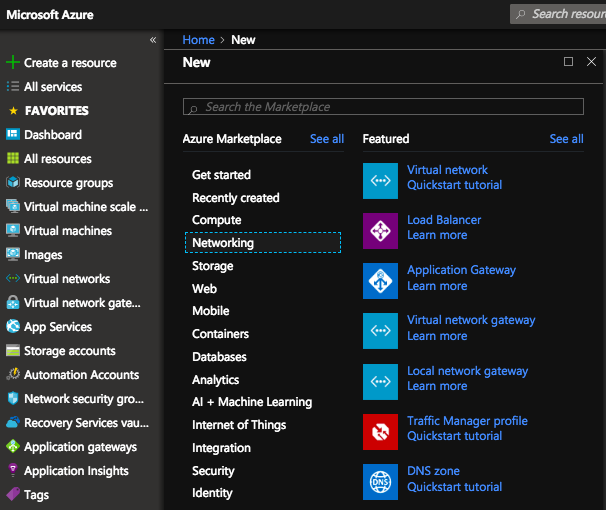The width and height of the screenshot is (606, 510).
Task: Select the Storage category
Action: [x=213, y=266]
